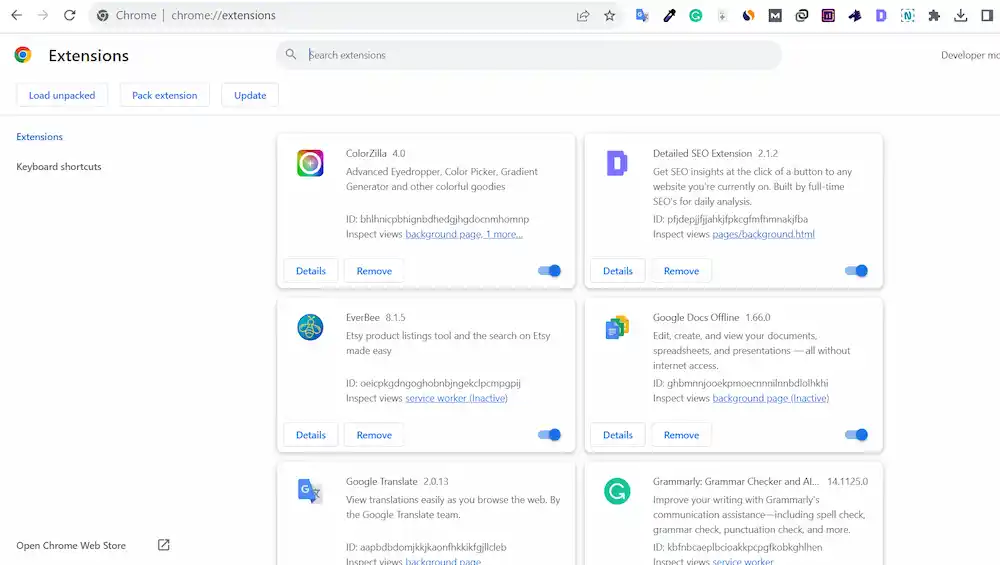Open Keyboard shortcuts in the sidebar

[59, 166]
